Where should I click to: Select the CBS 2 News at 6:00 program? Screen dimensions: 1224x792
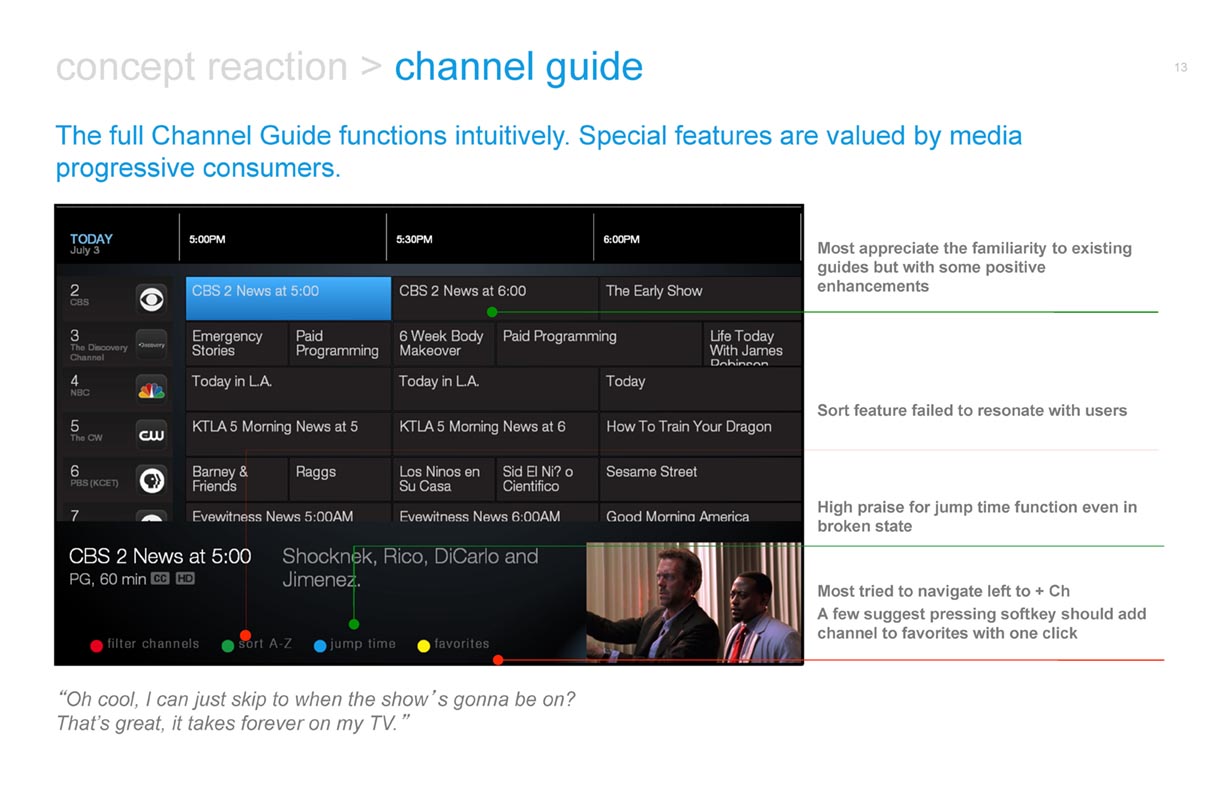[495, 298]
